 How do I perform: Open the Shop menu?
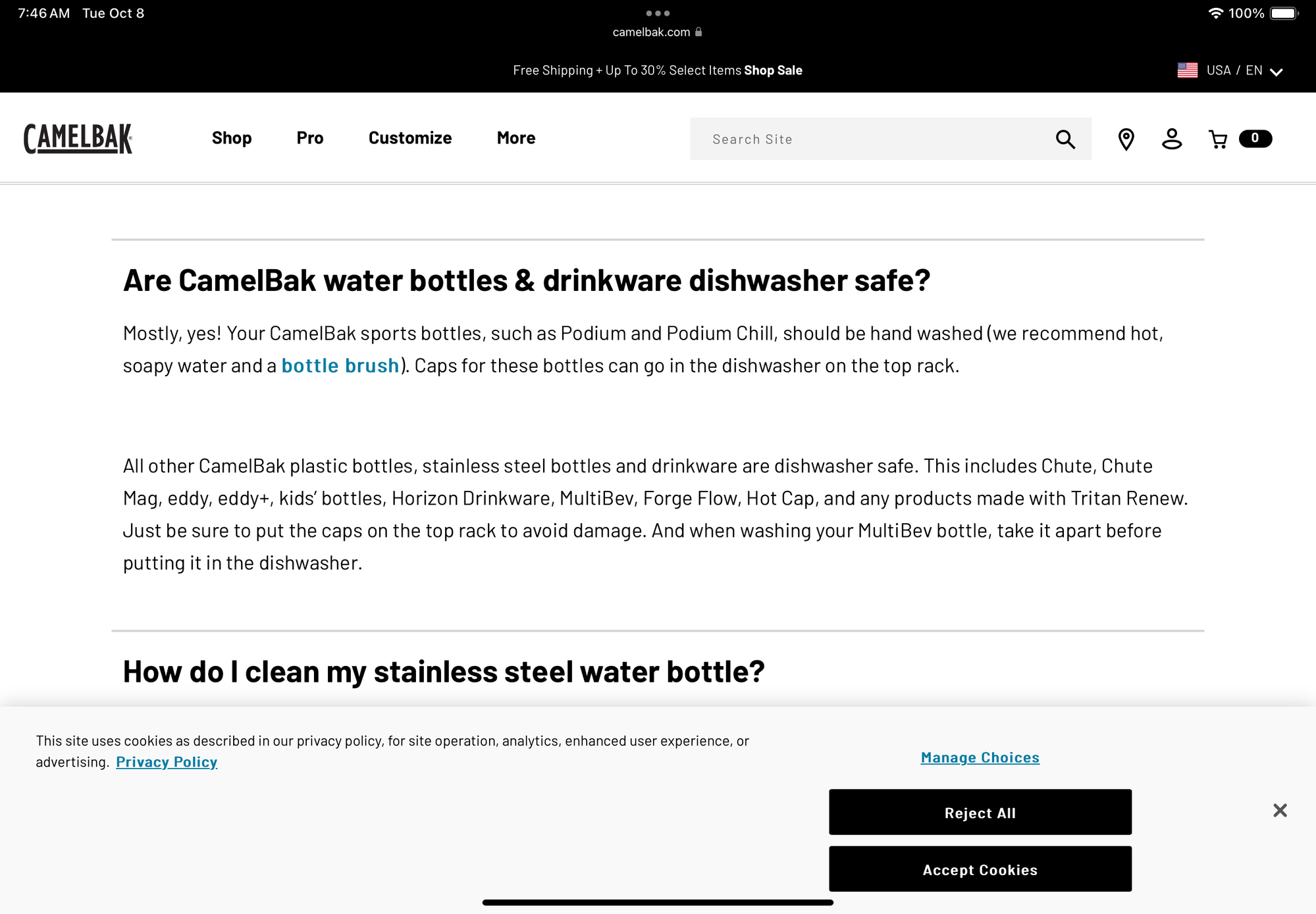click(x=232, y=138)
